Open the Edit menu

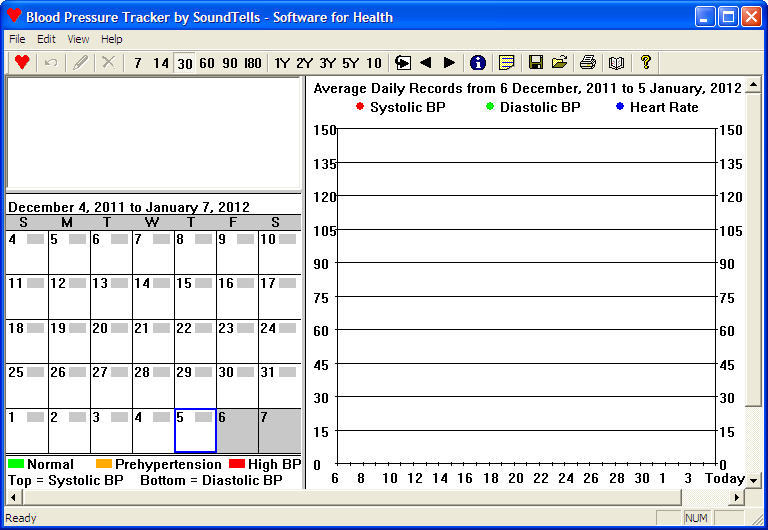(x=47, y=39)
